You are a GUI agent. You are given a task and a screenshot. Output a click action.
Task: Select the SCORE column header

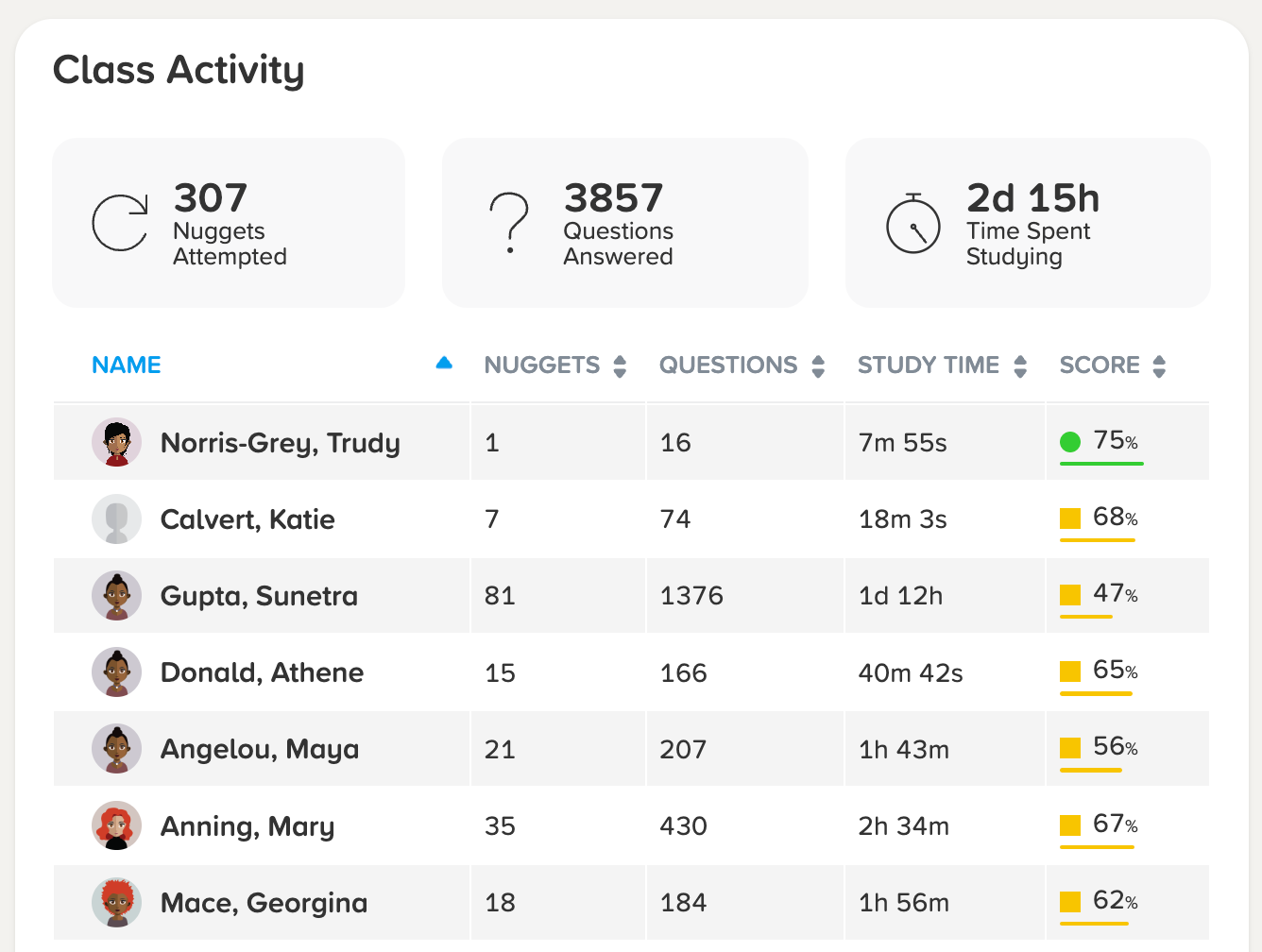pos(1100,365)
